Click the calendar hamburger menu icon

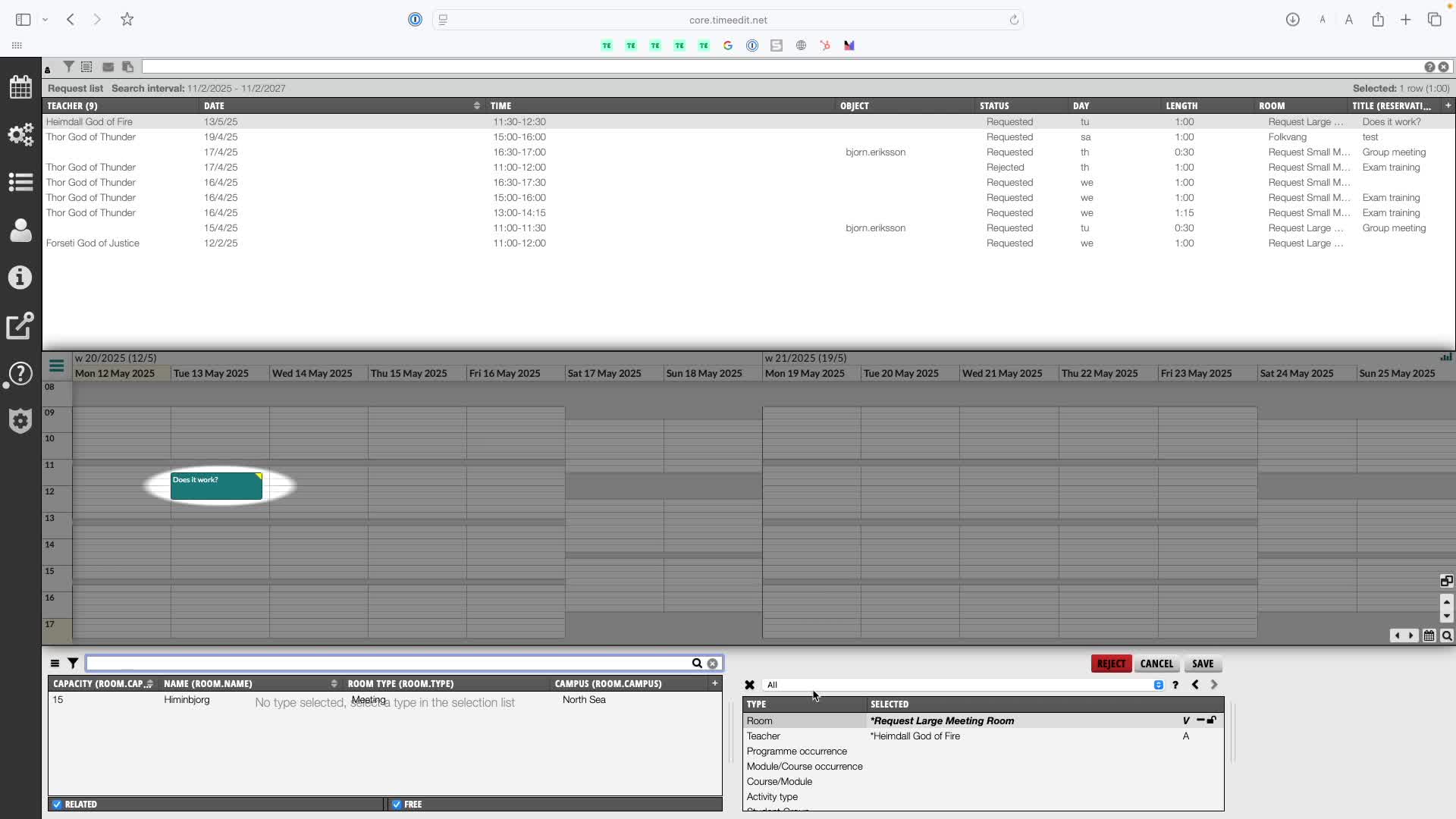(x=56, y=366)
